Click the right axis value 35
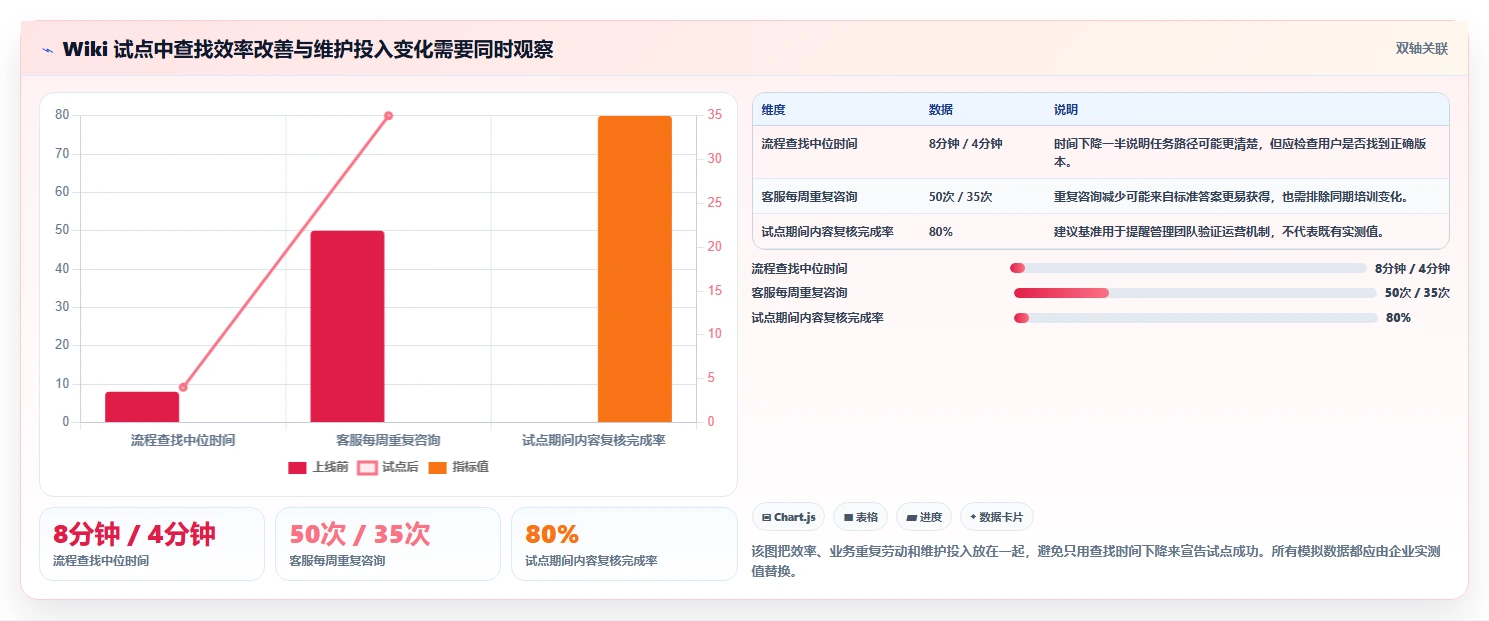The image size is (1489, 621). 714,115
